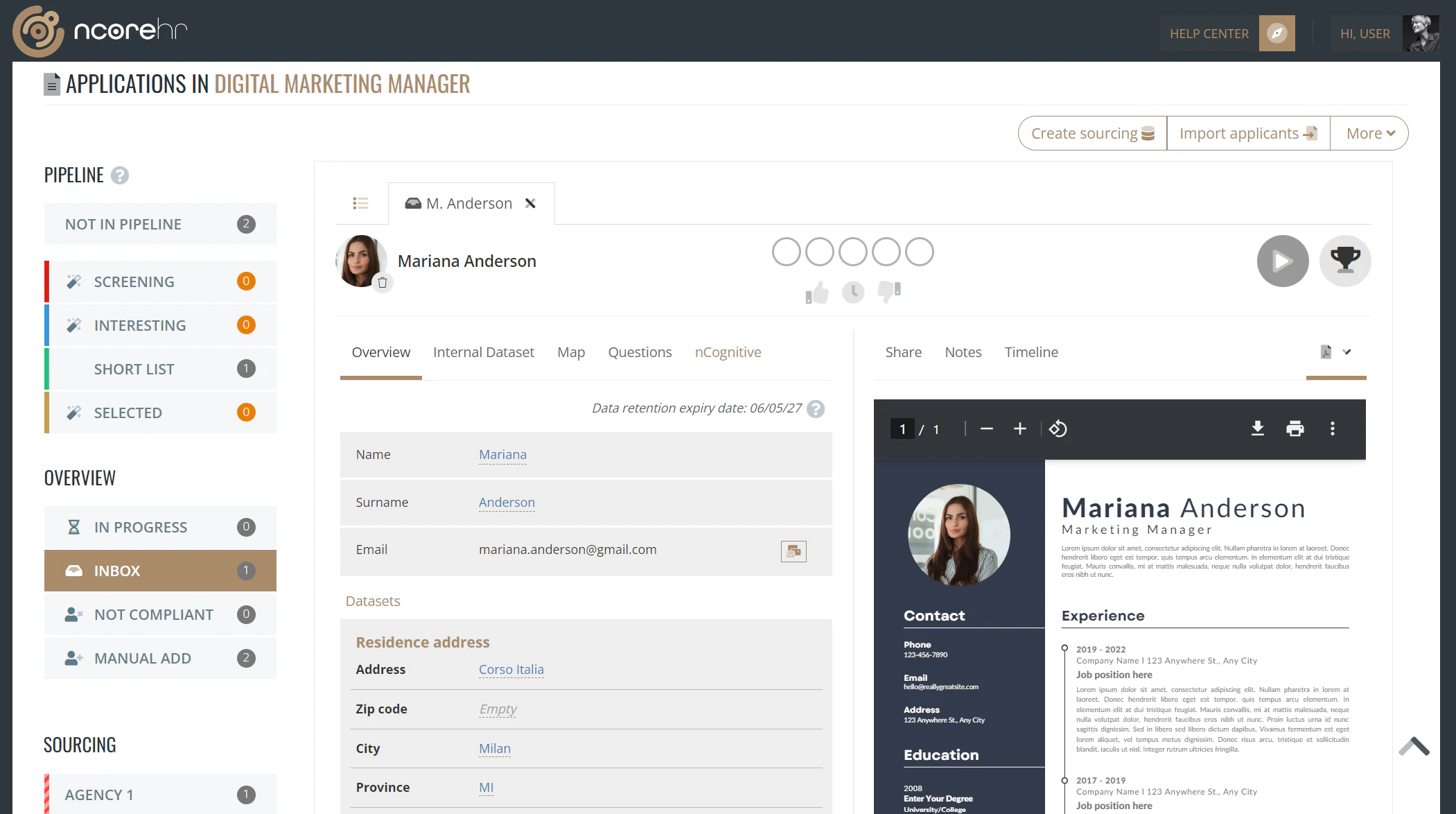1456x814 pixels.
Task: Give a thumbs up rating to Mariana
Action: click(816, 292)
